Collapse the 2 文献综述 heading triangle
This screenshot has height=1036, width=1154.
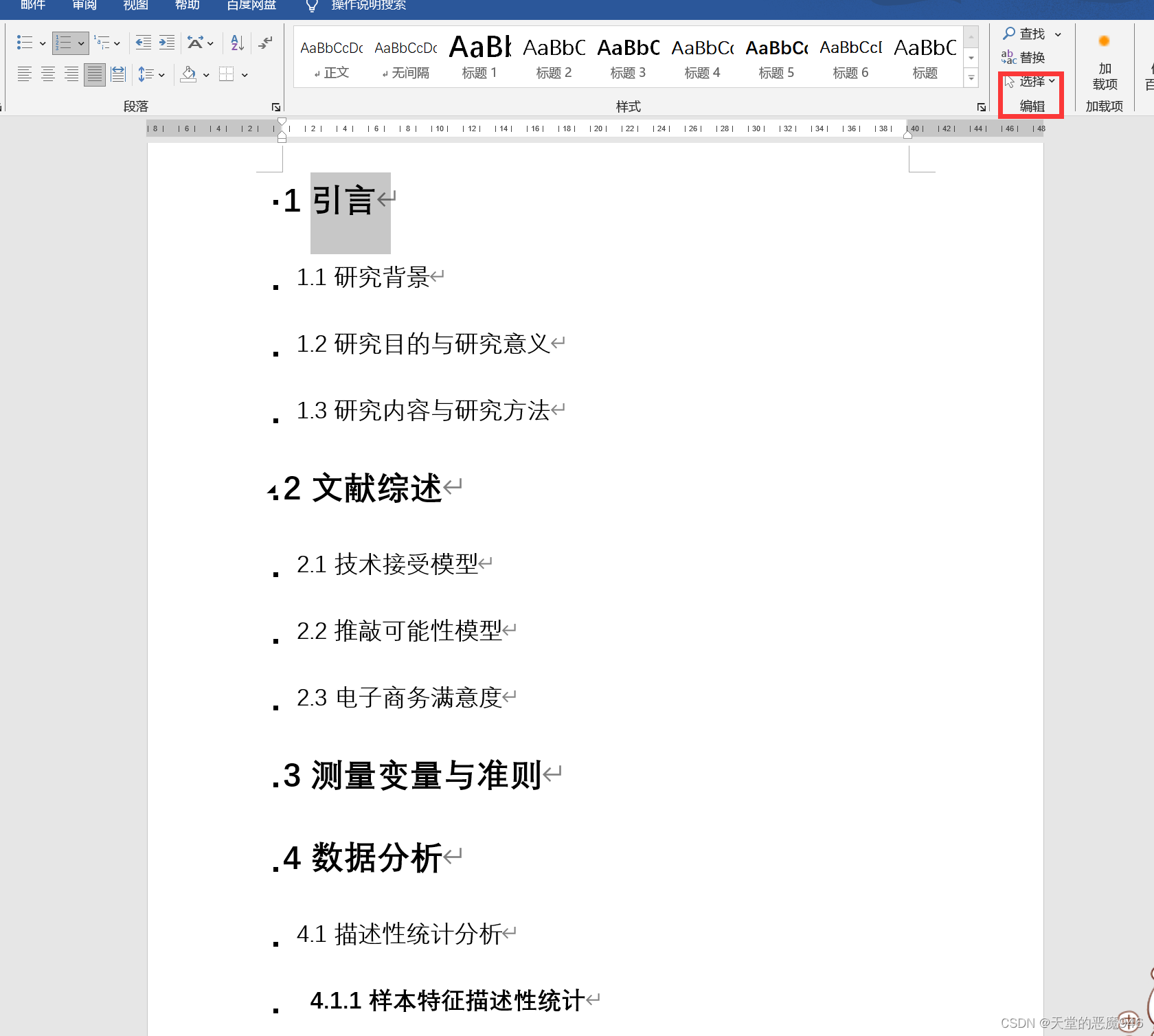coord(271,491)
